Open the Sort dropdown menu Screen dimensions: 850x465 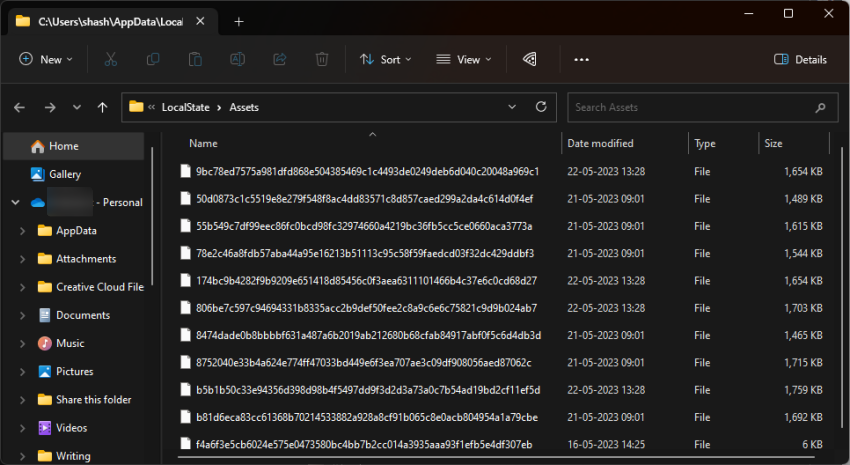384,59
